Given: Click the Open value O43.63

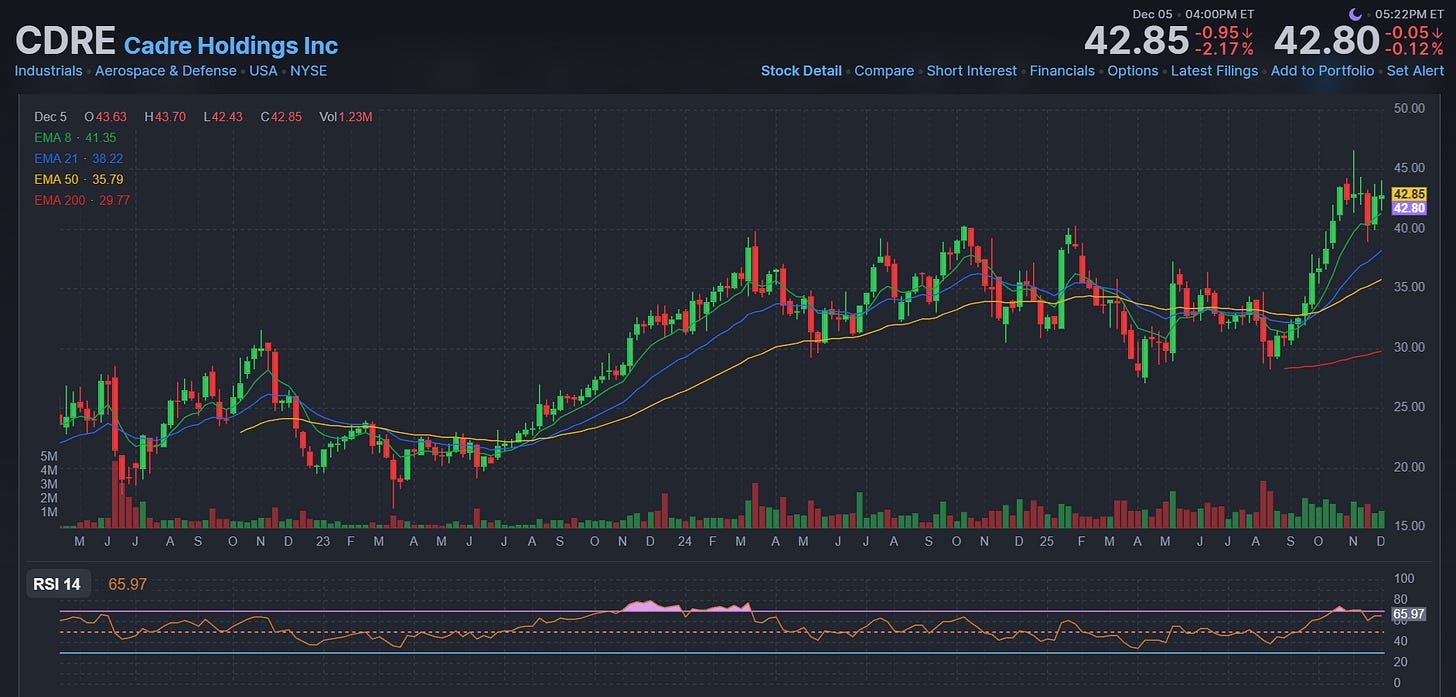Looking at the screenshot, I should click(x=107, y=117).
